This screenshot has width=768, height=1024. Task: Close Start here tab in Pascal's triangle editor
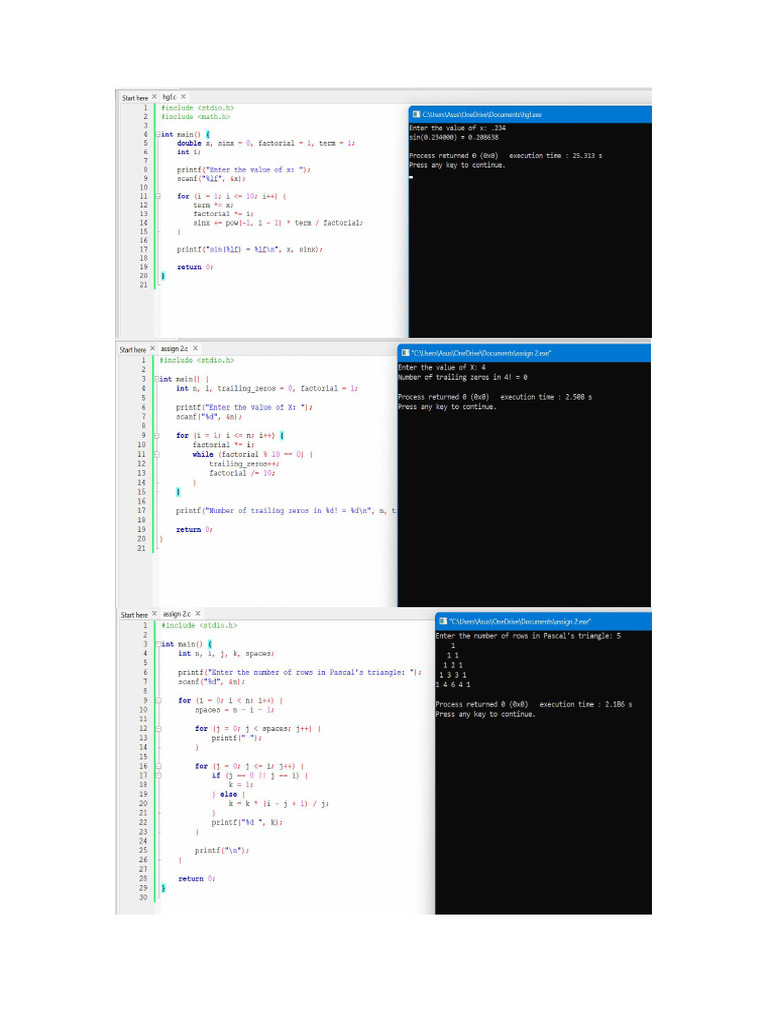click(x=155, y=614)
